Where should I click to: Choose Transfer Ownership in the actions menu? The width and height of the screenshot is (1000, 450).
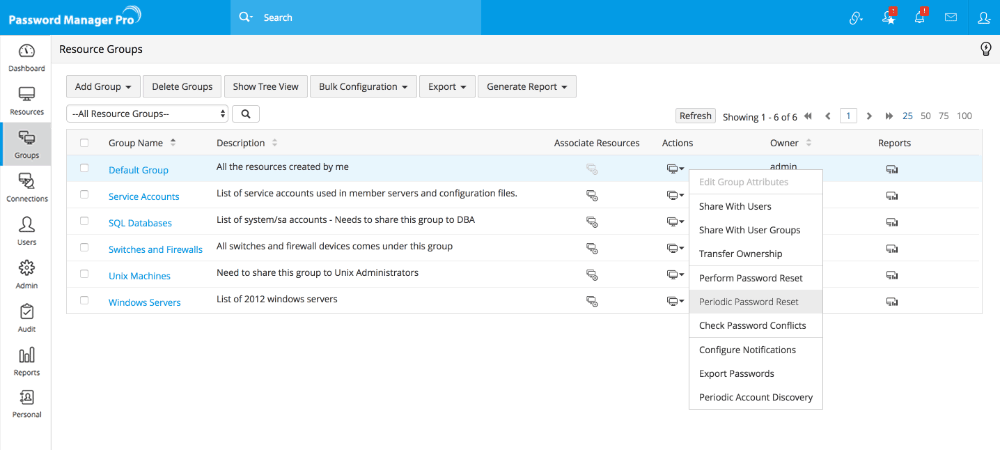click(740, 254)
